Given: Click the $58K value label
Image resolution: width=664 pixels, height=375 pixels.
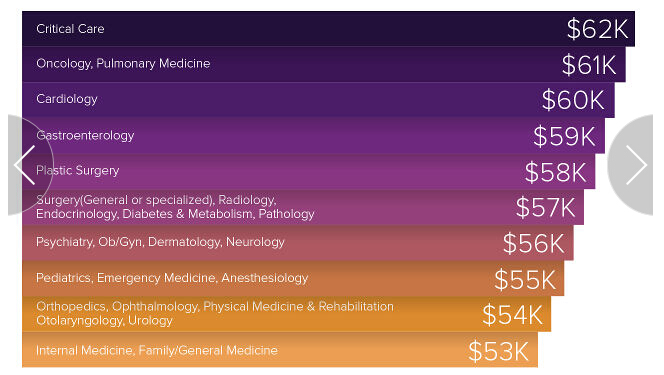Looking at the screenshot, I should pyautogui.click(x=555, y=172).
